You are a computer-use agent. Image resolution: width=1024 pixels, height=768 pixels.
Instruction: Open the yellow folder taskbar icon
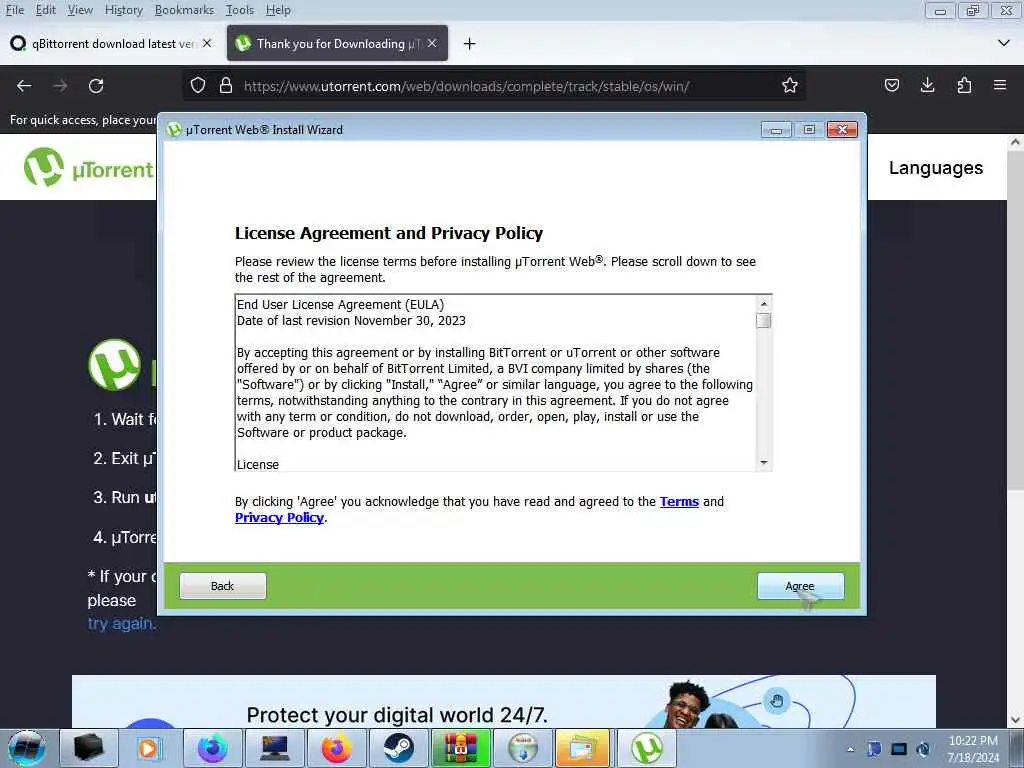coord(583,748)
